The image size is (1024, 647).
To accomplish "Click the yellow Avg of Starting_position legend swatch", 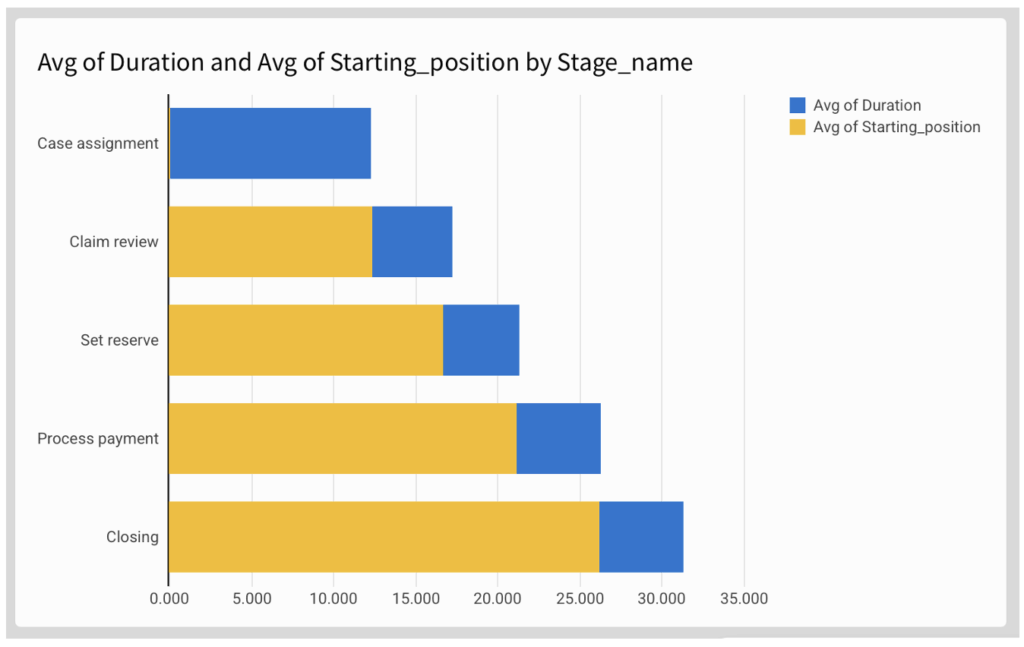I will (797, 127).
